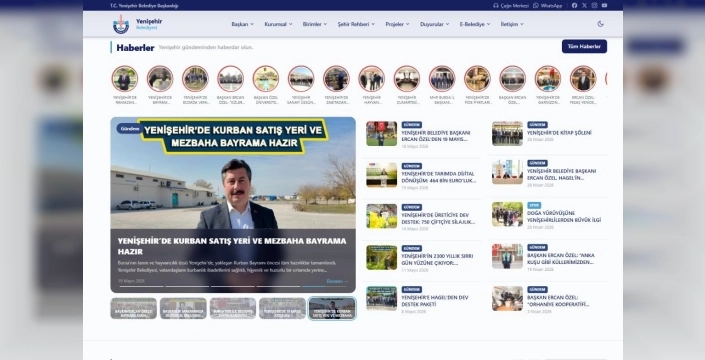Expand the Şehir Rehberi dropdown menu
Image resolution: width=705 pixels, height=360 pixels.
point(356,24)
